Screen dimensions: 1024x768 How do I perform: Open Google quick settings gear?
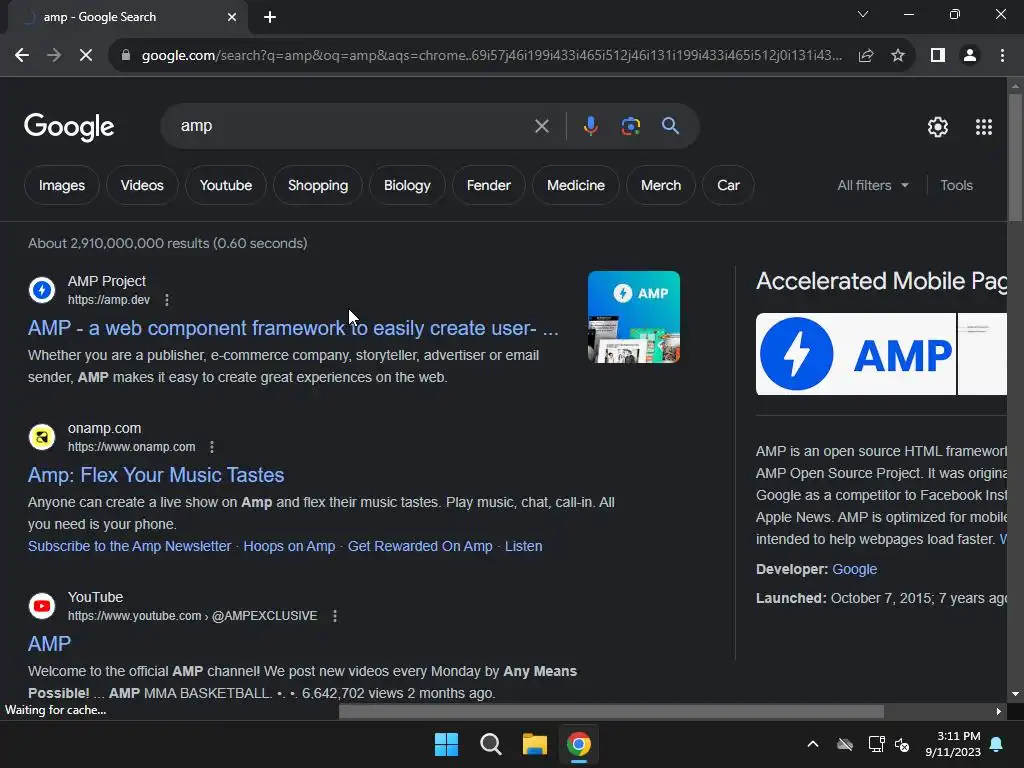click(x=938, y=127)
